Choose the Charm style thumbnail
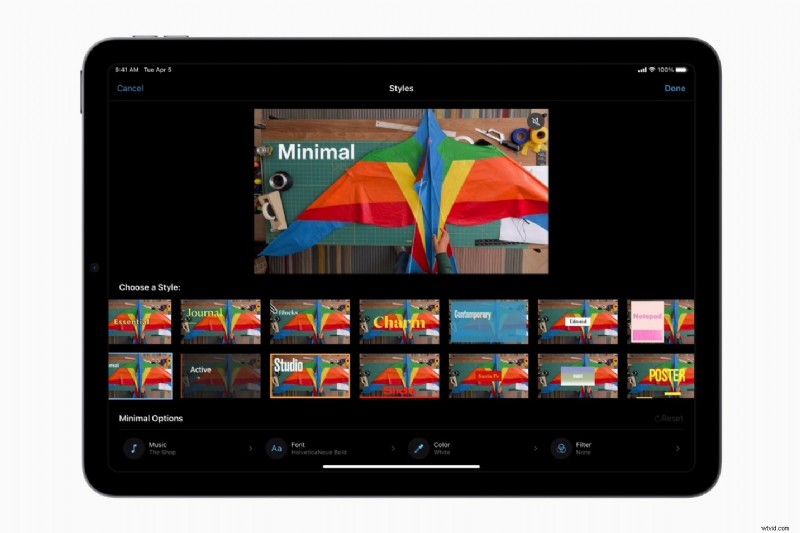Screen dimensions: 800x533 (399, 322)
